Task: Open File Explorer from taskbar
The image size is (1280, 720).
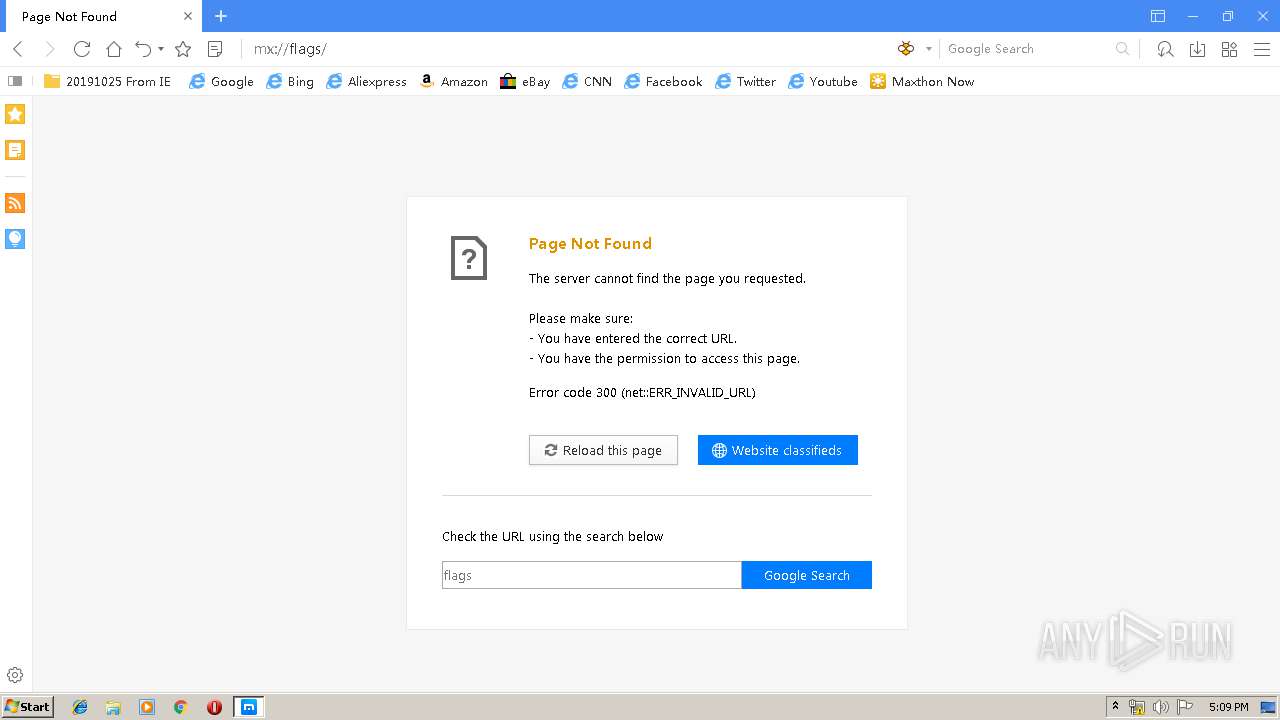Action: 113,707
